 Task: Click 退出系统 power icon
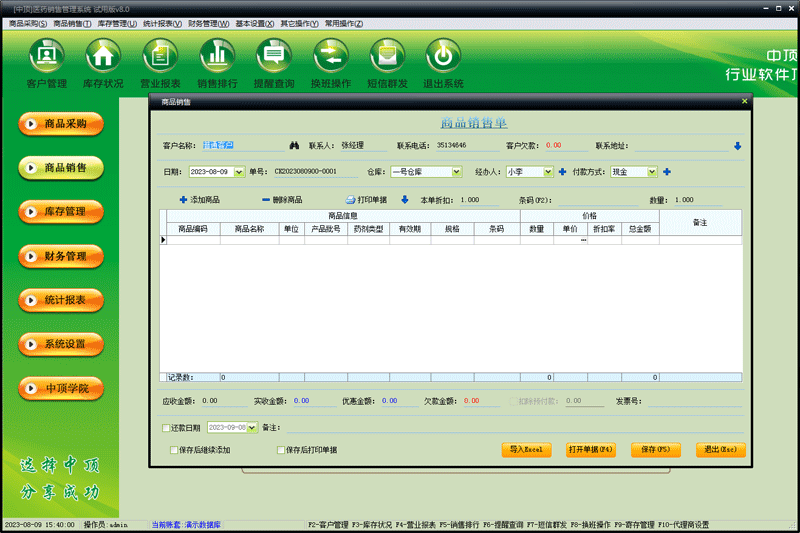tap(443, 55)
